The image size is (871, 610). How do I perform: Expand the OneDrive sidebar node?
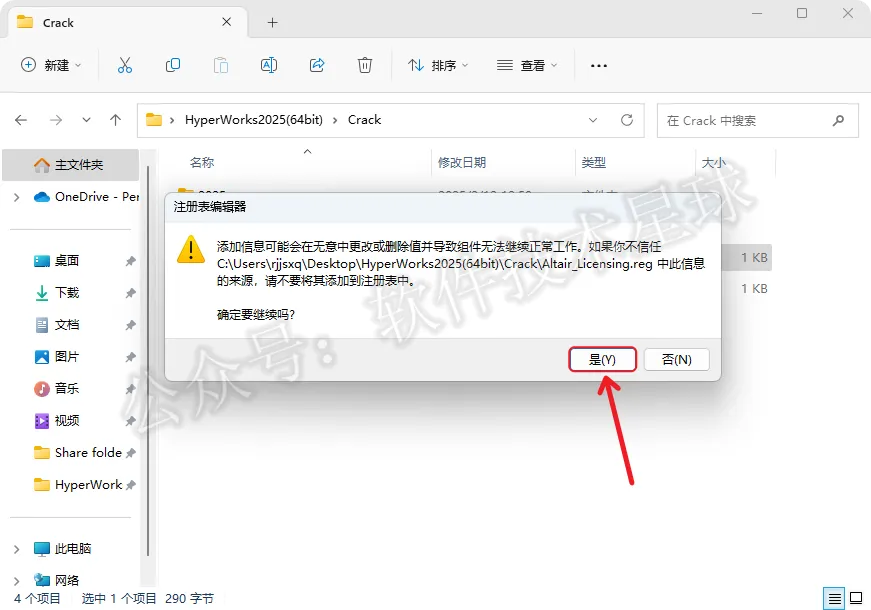17,197
